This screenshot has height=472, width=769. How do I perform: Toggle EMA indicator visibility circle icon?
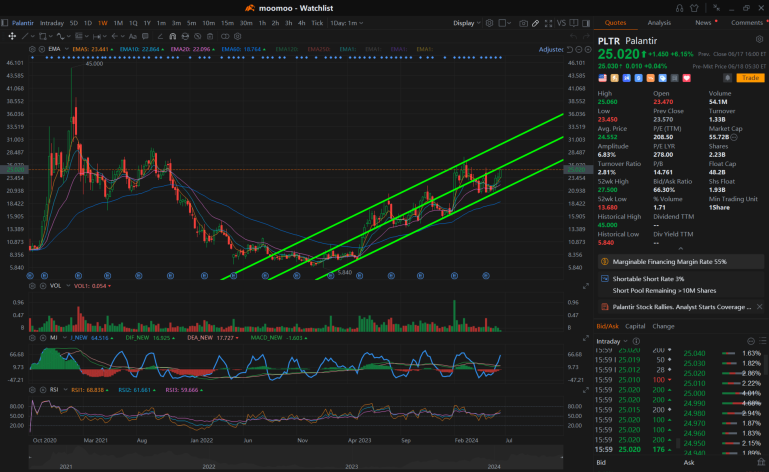tap(42, 49)
